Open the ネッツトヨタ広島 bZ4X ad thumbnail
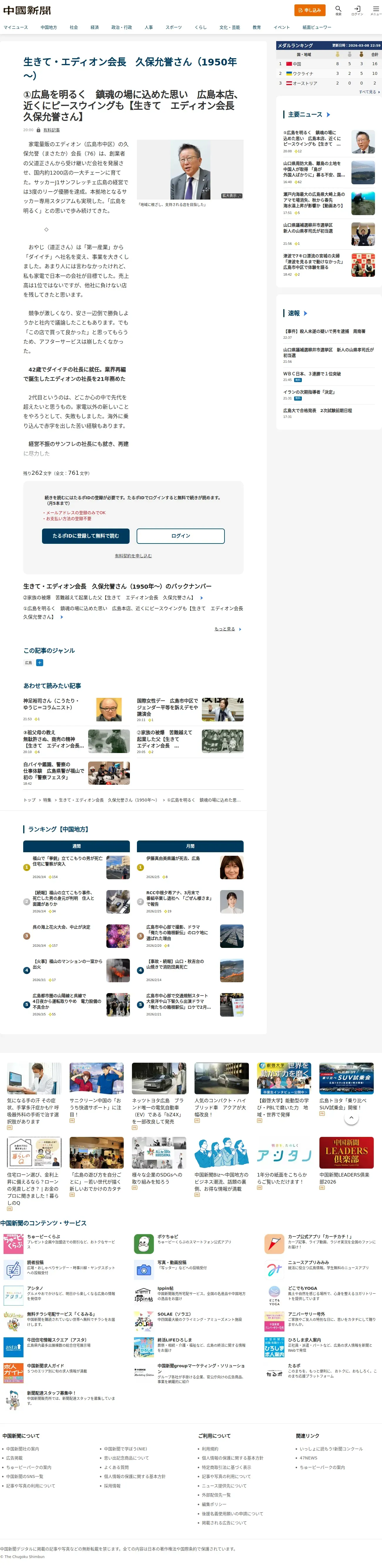 point(159,1078)
